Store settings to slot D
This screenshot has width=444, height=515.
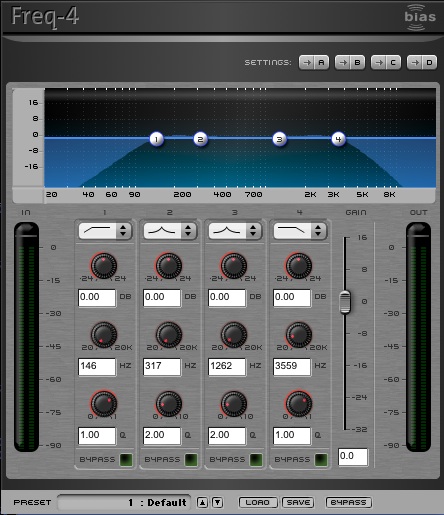tap(422, 62)
